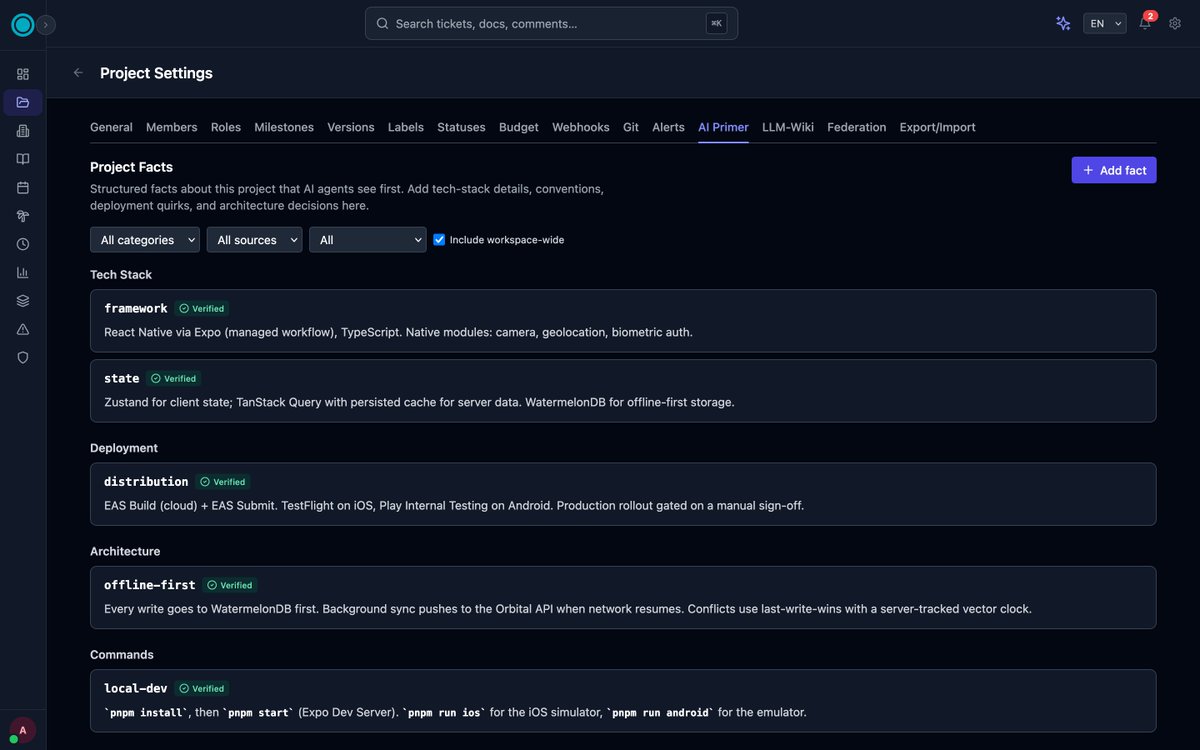Click the Deployment section heading
1200x750 pixels.
124,448
